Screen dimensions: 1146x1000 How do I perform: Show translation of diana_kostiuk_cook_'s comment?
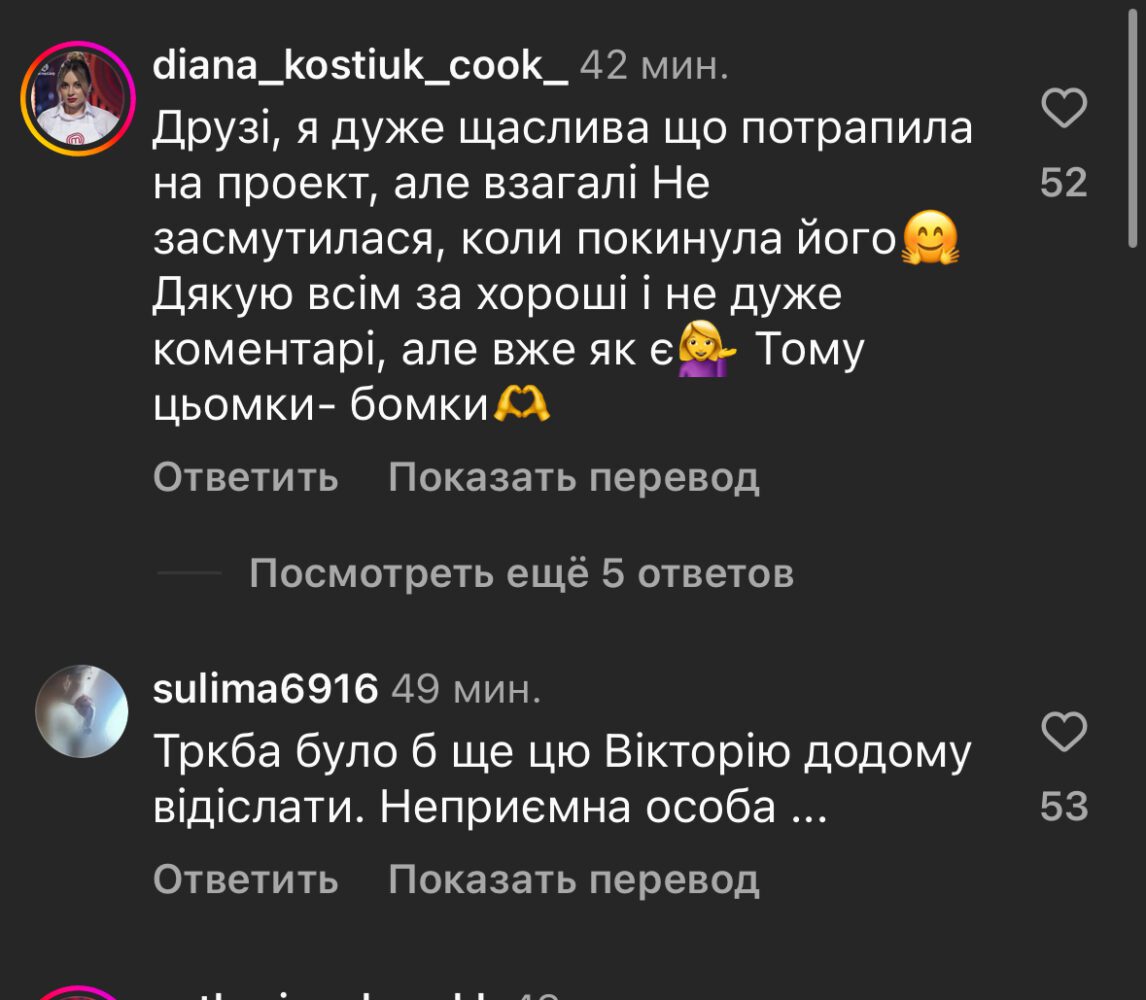tap(574, 478)
